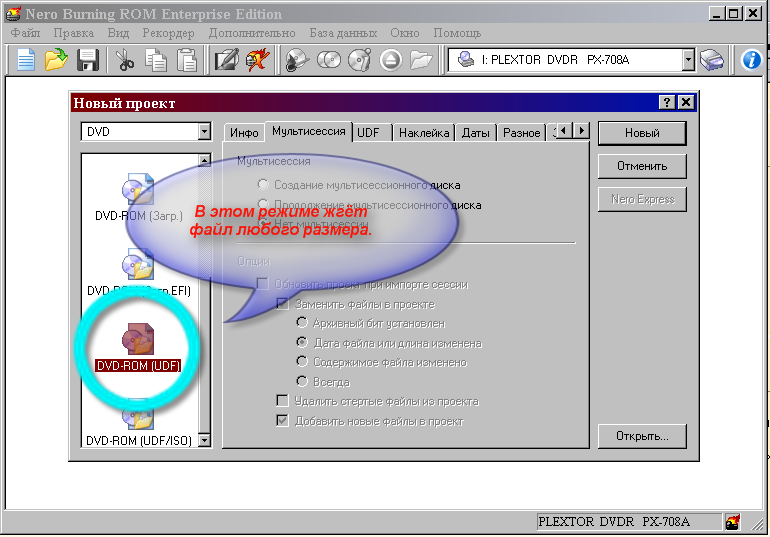This screenshot has height=537, width=770.
Task: Close the Новый проект dialog
Action: point(686,102)
